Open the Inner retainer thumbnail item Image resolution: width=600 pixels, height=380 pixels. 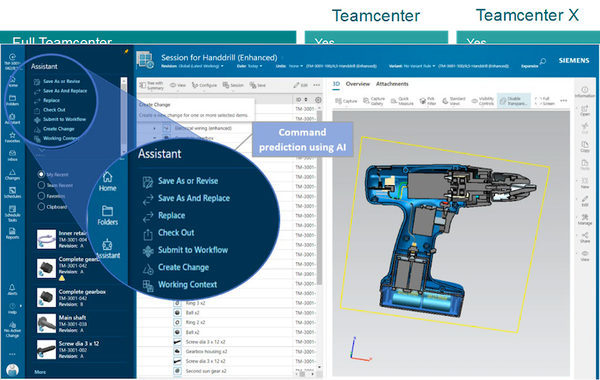[46, 240]
